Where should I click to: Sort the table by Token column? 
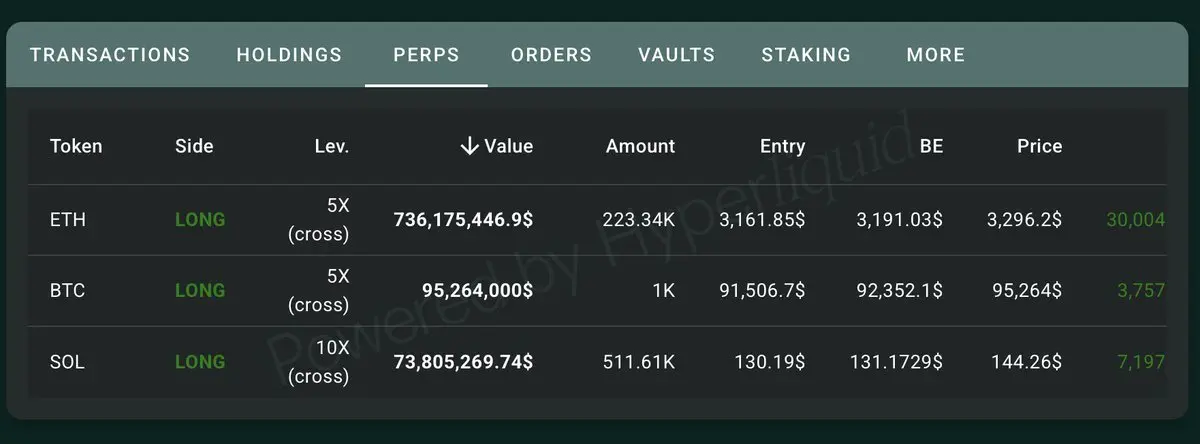tap(76, 146)
